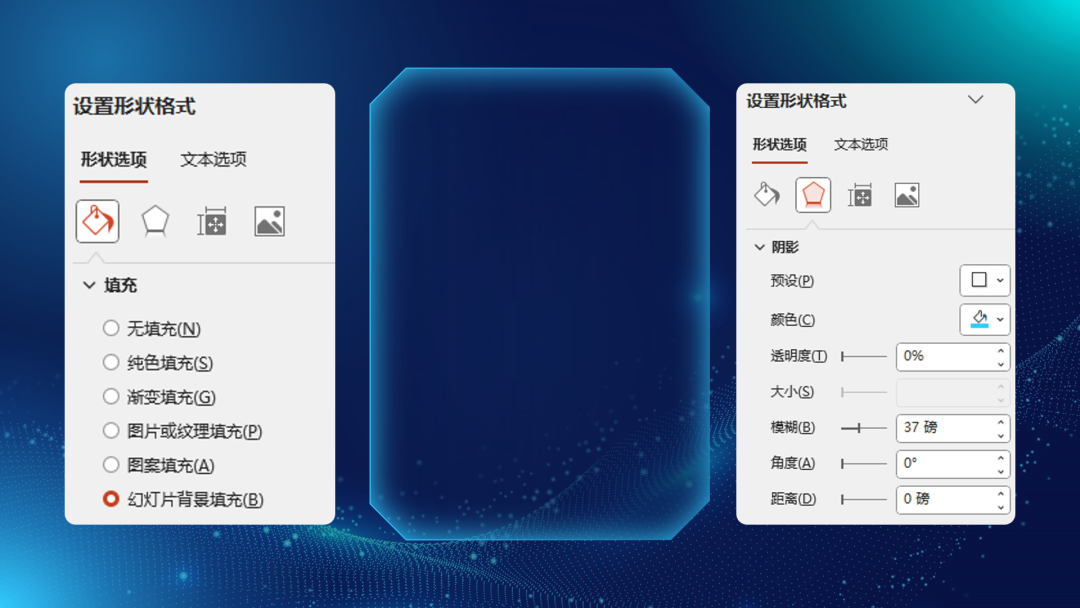1080x608 pixels.
Task: Click the 距离(D) distance slider
Action: click(x=864, y=500)
